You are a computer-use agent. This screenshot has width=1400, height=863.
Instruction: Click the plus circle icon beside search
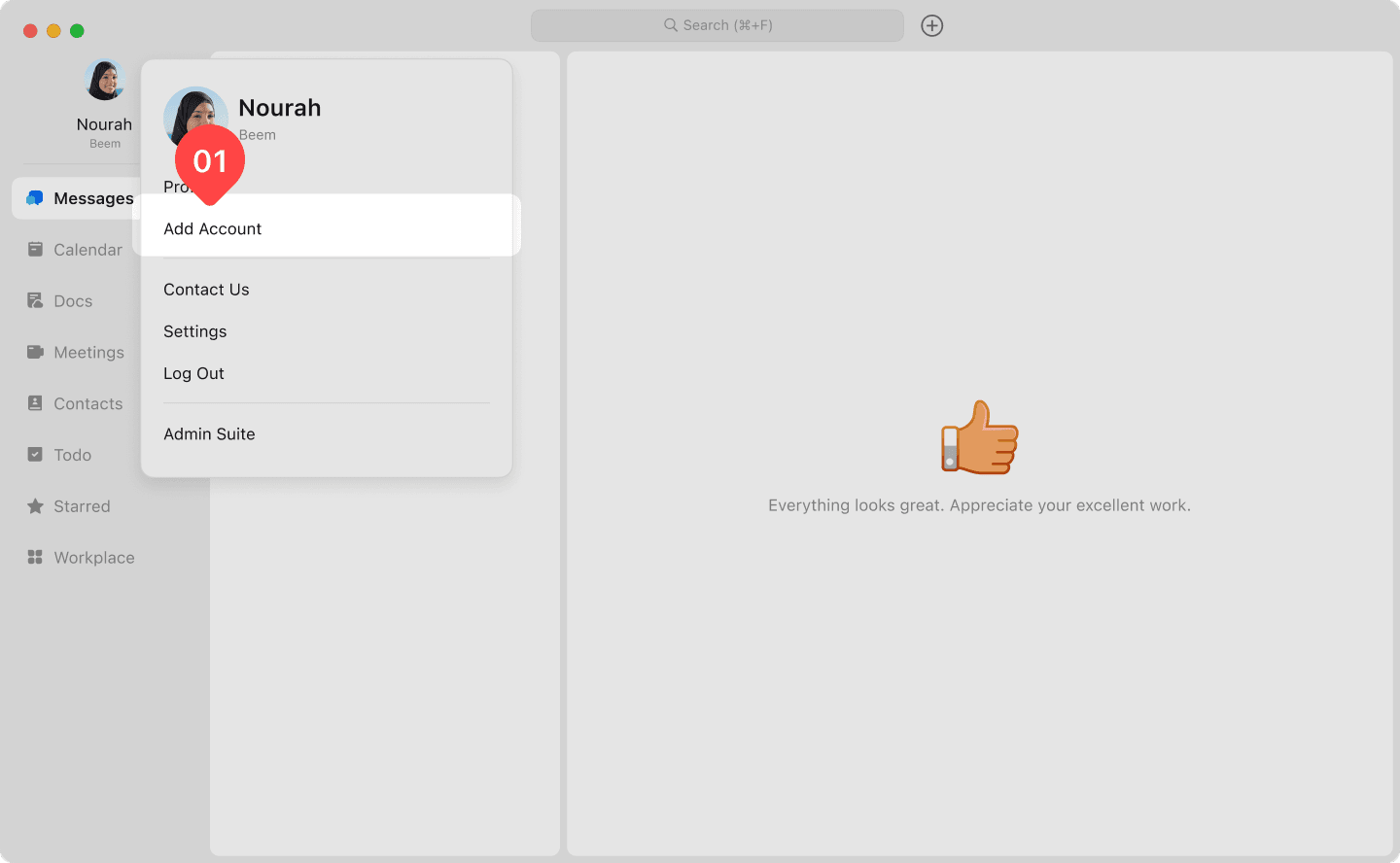931,26
